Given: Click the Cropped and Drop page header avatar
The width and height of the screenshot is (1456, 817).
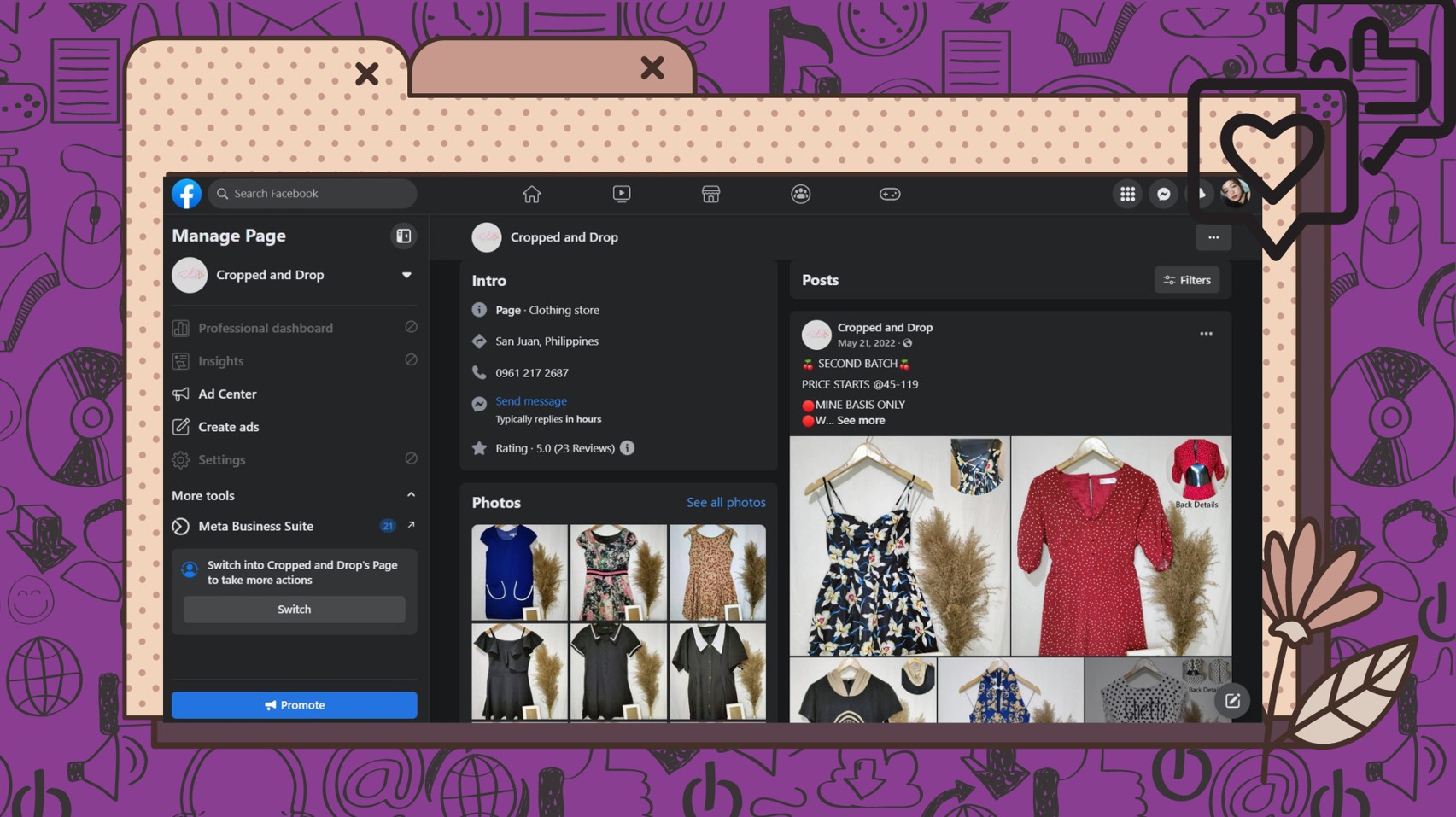Looking at the screenshot, I should pos(486,237).
